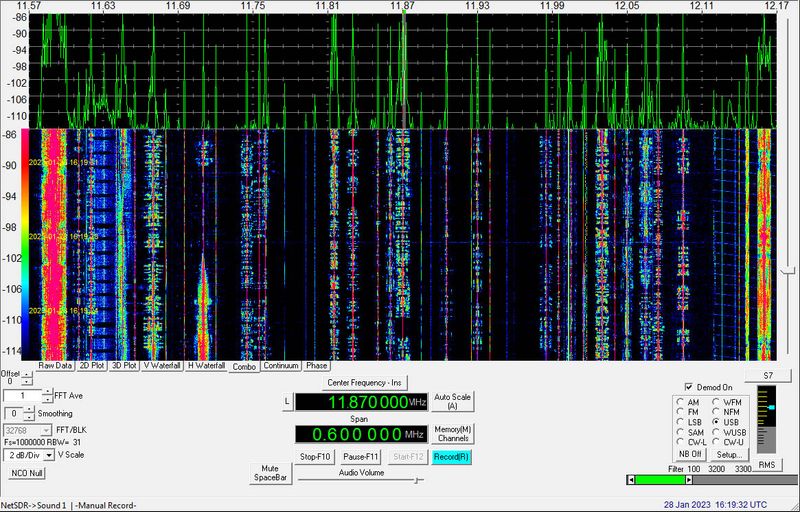The height and width of the screenshot is (512, 800).
Task: Click the Smoothing value field
Action: [14, 414]
